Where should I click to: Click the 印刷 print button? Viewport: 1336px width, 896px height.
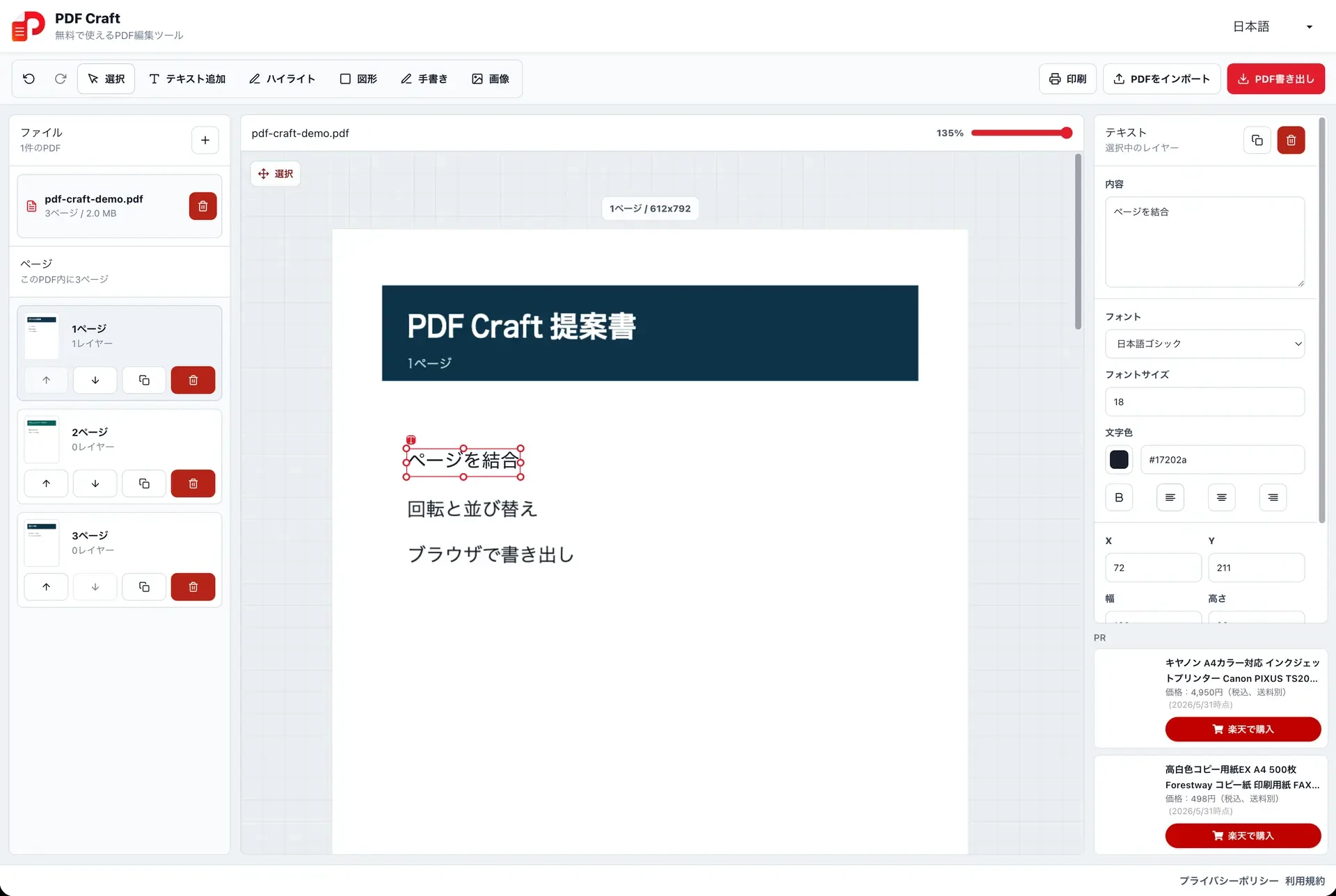[1067, 79]
